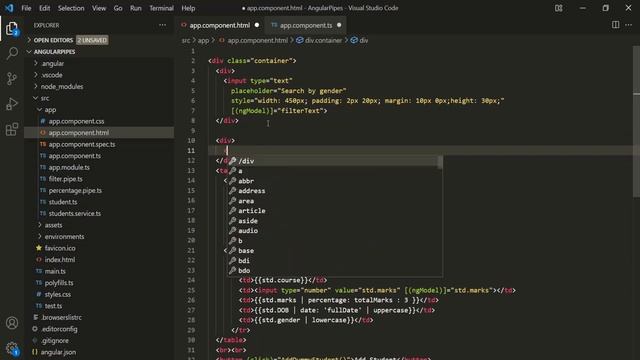This screenshot has height=360, width=640.
Task: Expand the environments folder
Action: click(64, 236)
